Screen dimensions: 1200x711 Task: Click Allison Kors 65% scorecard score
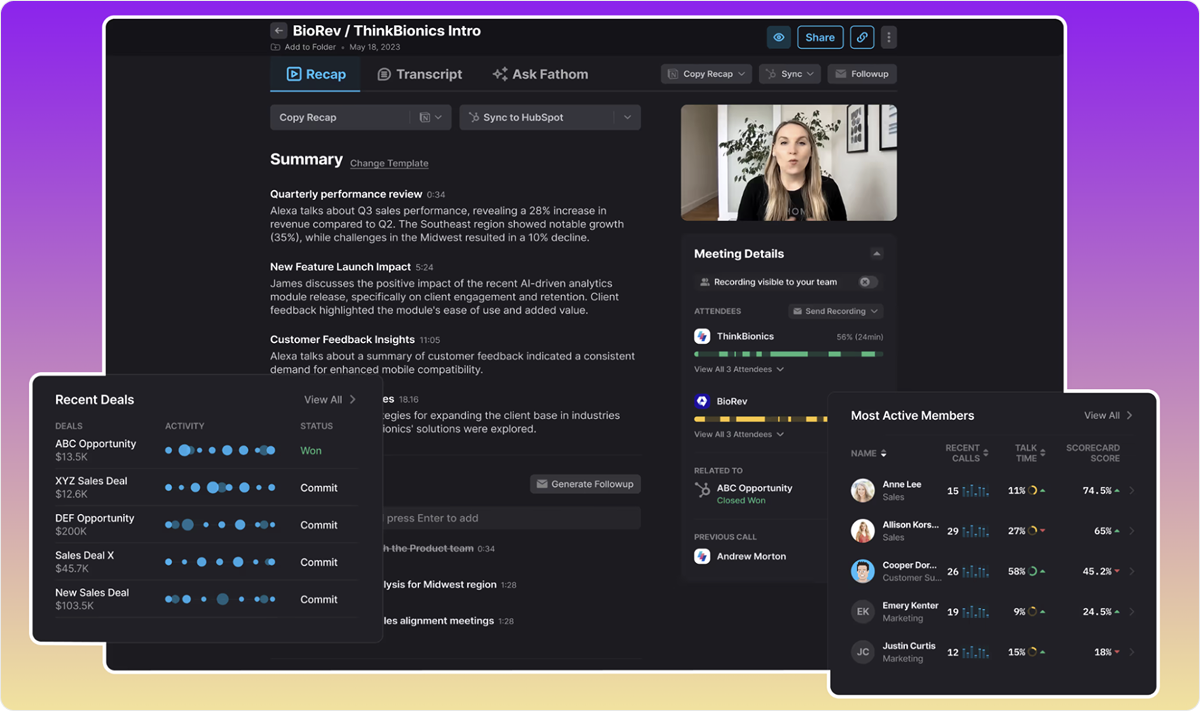click(x=1103, y=531)
